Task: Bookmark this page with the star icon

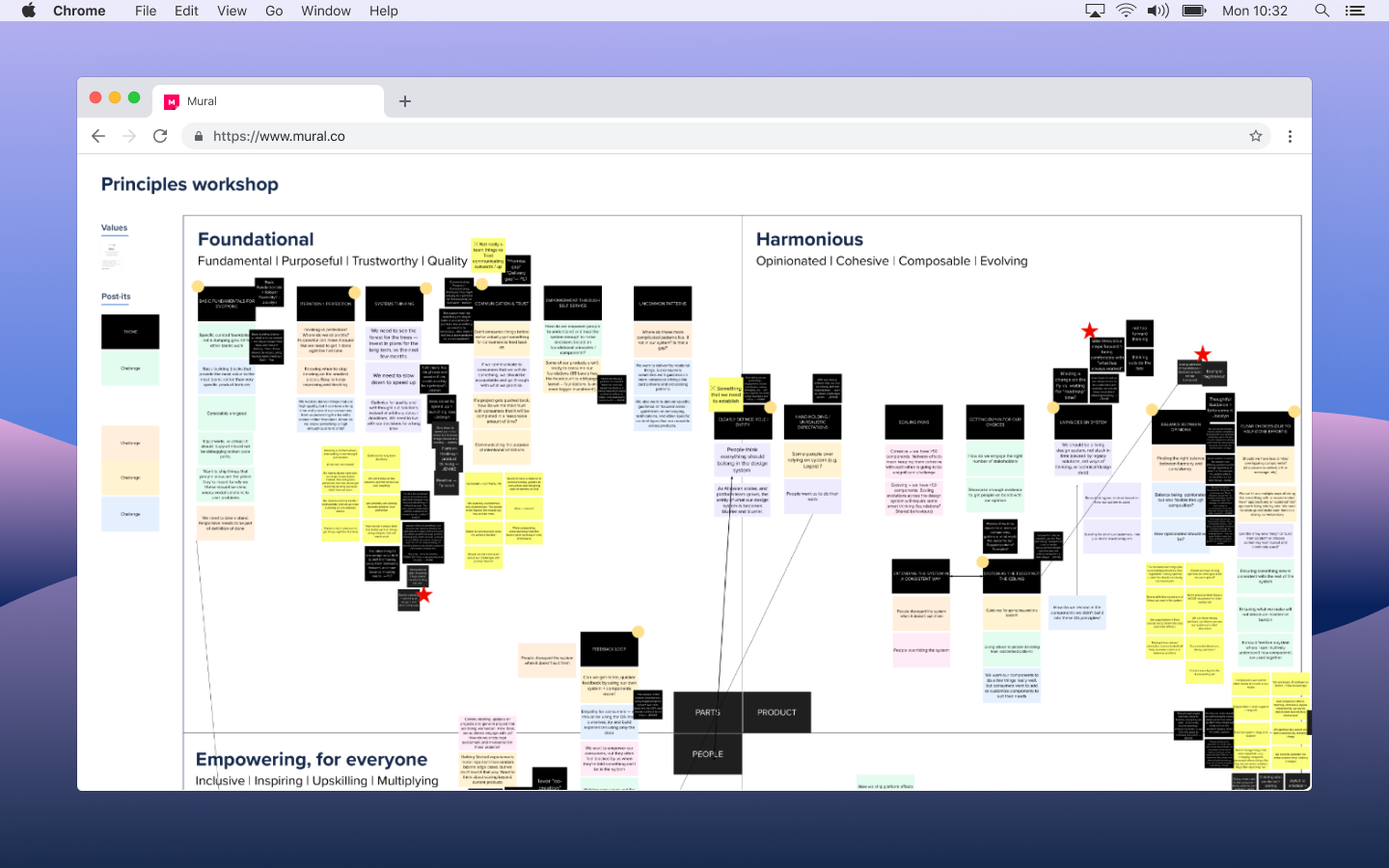Action: point(1256,136)
